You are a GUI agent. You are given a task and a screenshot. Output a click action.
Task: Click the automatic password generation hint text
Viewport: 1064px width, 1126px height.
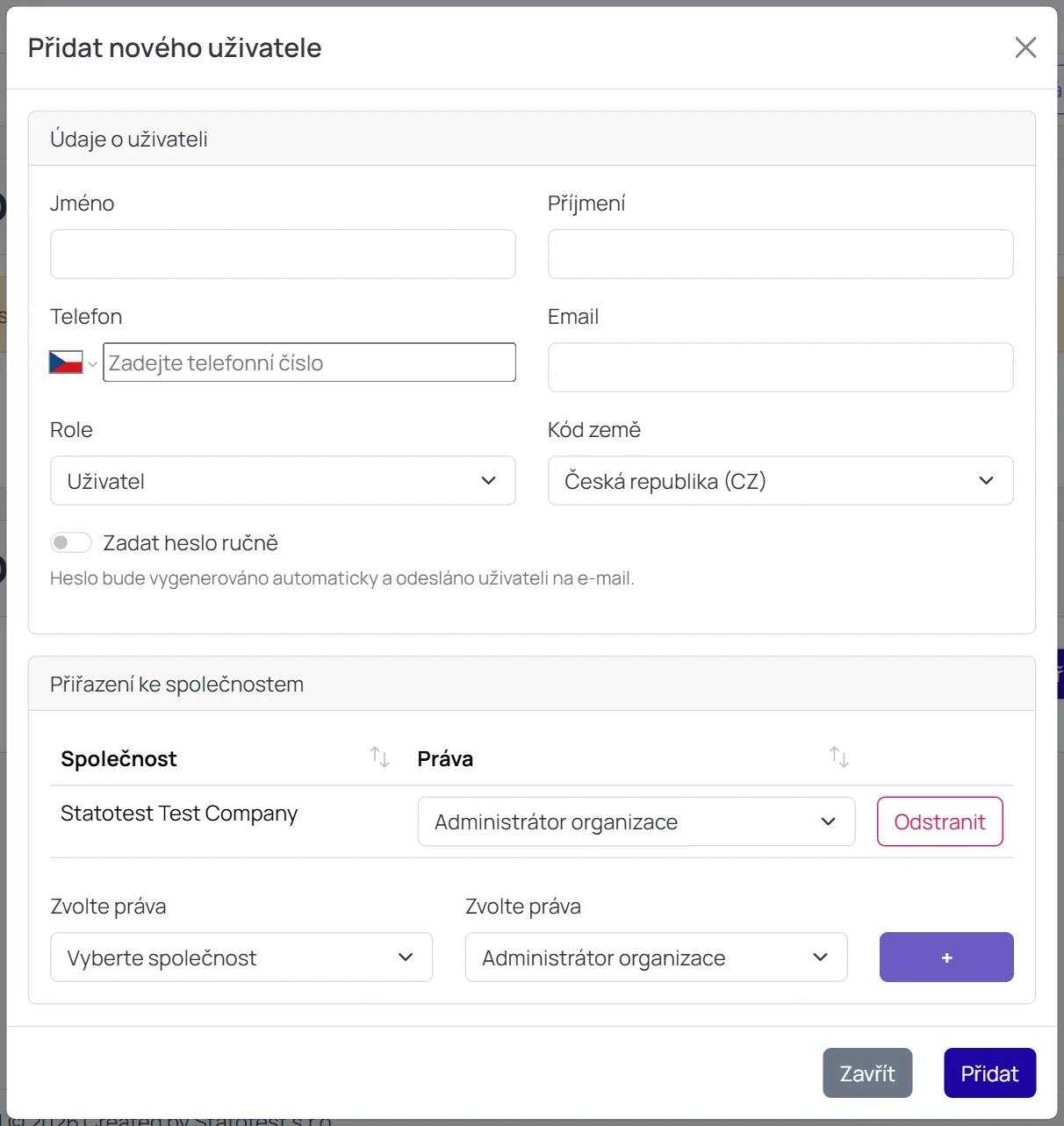pos(342,578)
